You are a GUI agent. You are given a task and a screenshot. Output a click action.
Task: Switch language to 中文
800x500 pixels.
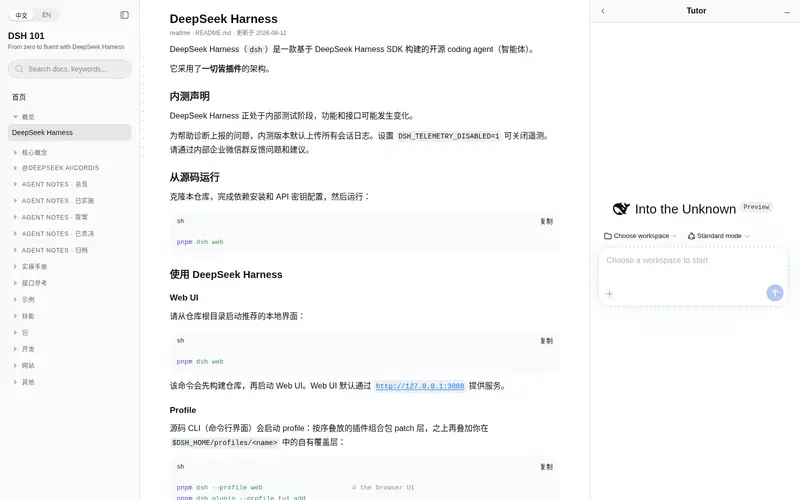tap(21, 15)
